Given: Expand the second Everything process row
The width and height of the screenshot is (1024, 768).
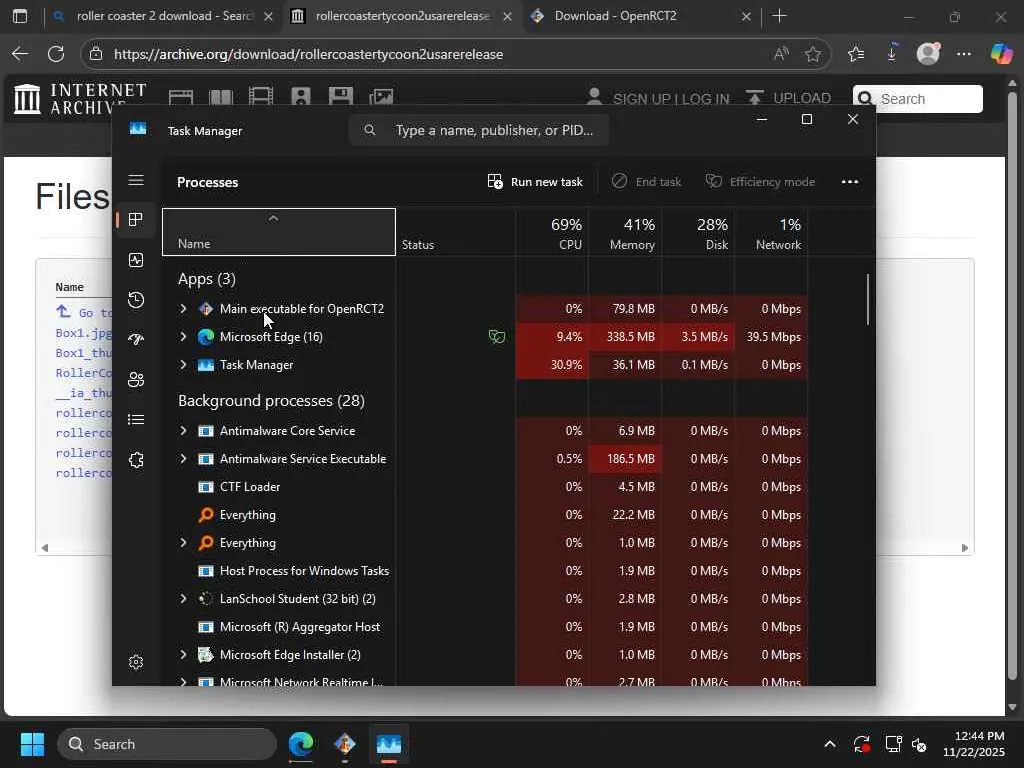Looking at the screenshot, I should (184, 543).
